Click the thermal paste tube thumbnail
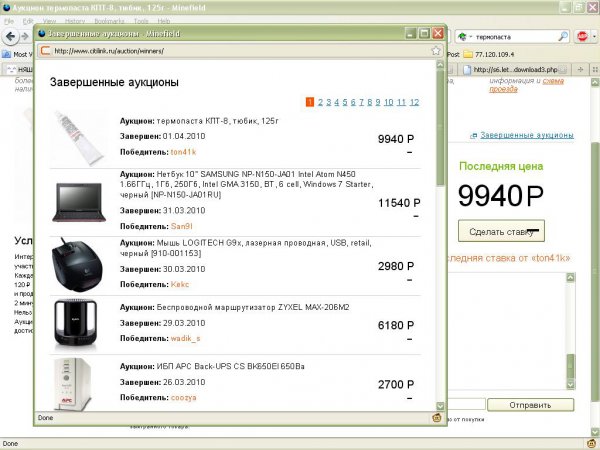 click(78, 138)
